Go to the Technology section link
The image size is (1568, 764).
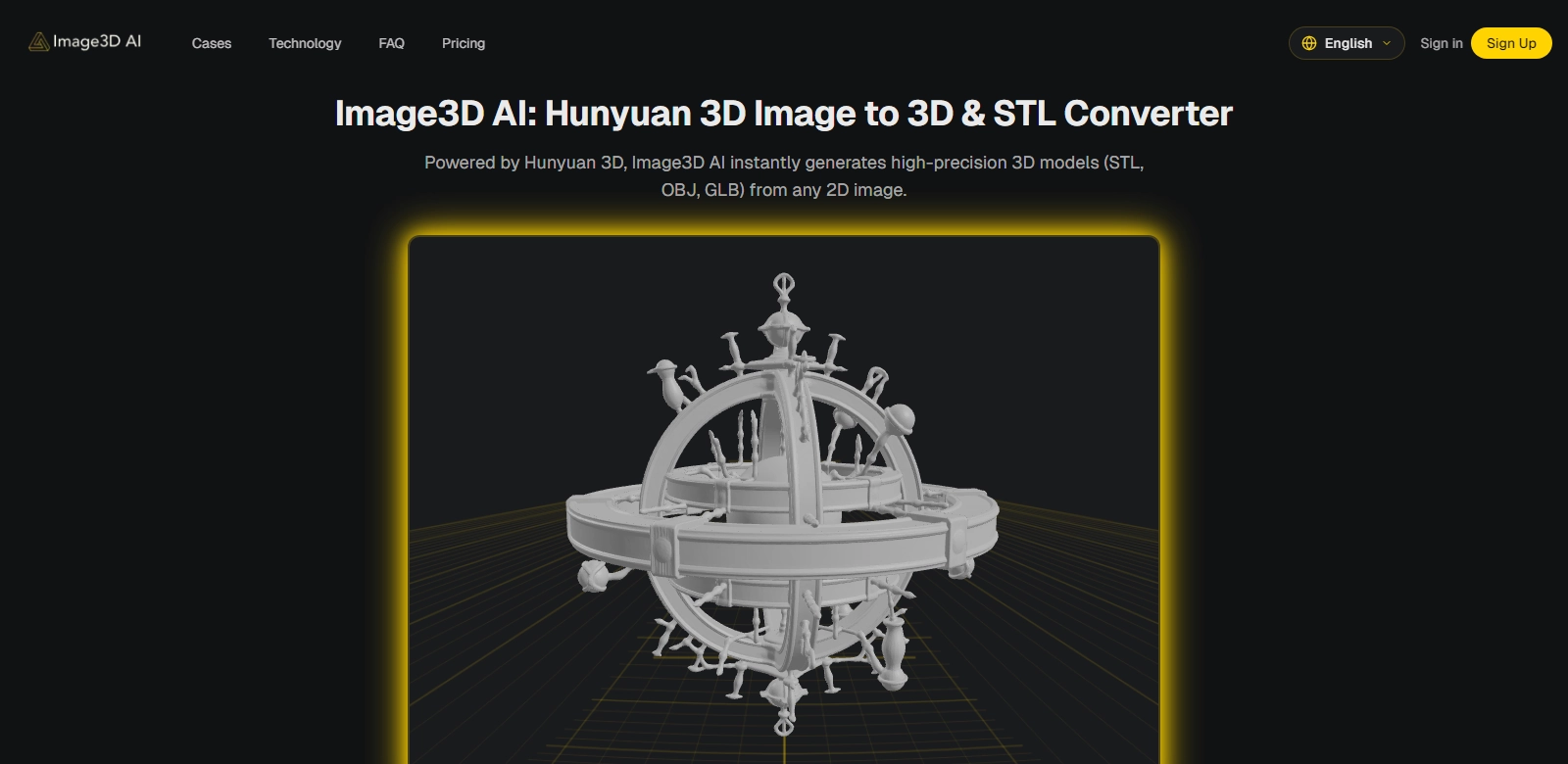[x=305, y=43]
